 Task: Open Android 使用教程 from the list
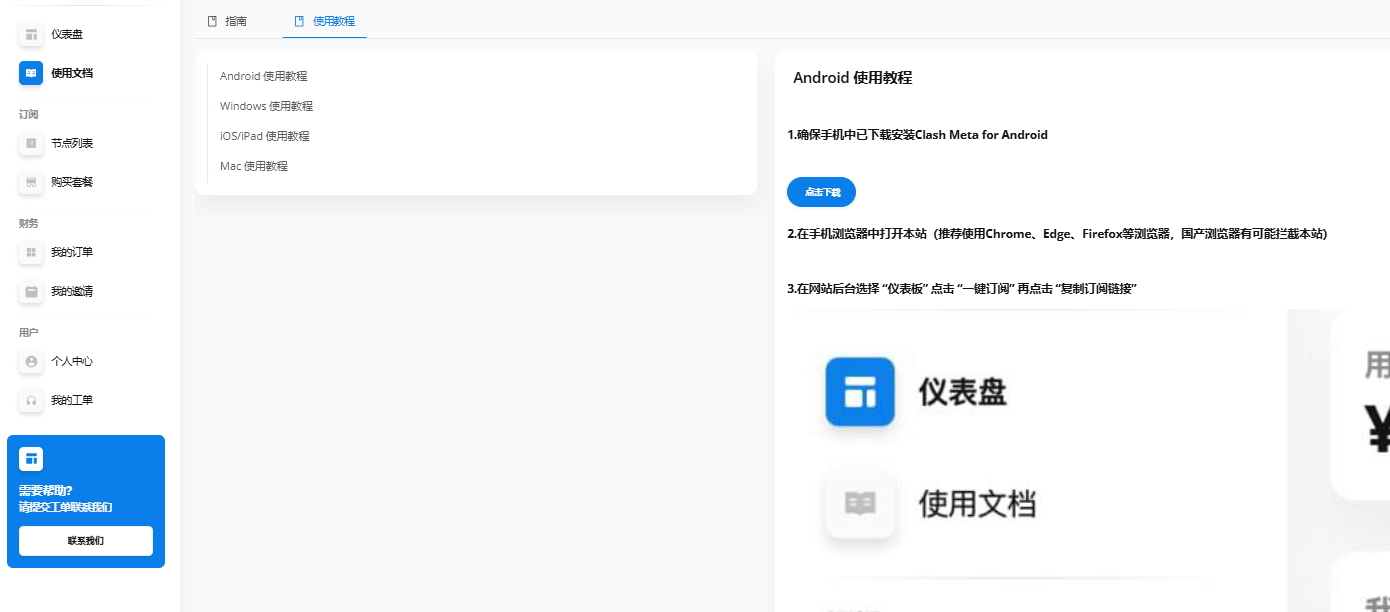[263, 76]
